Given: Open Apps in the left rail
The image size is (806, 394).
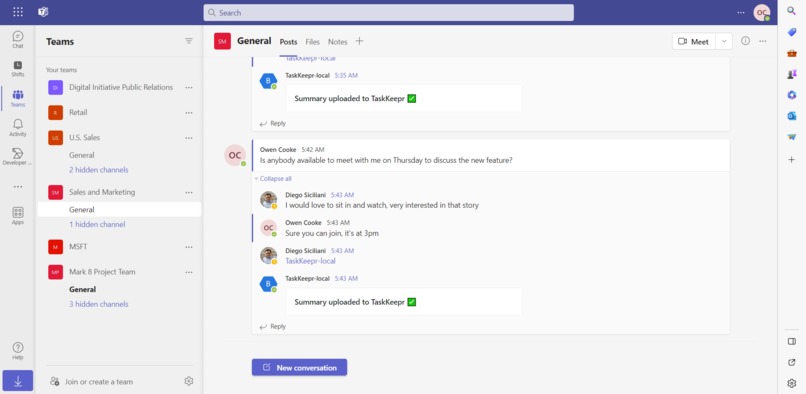Looking at the screenshot, I should [18, 216].
